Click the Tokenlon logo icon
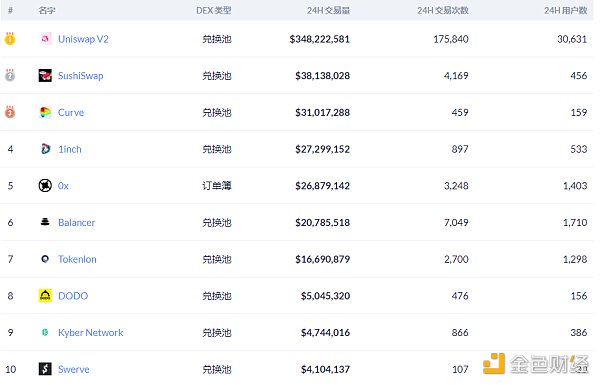 [45, 259]
